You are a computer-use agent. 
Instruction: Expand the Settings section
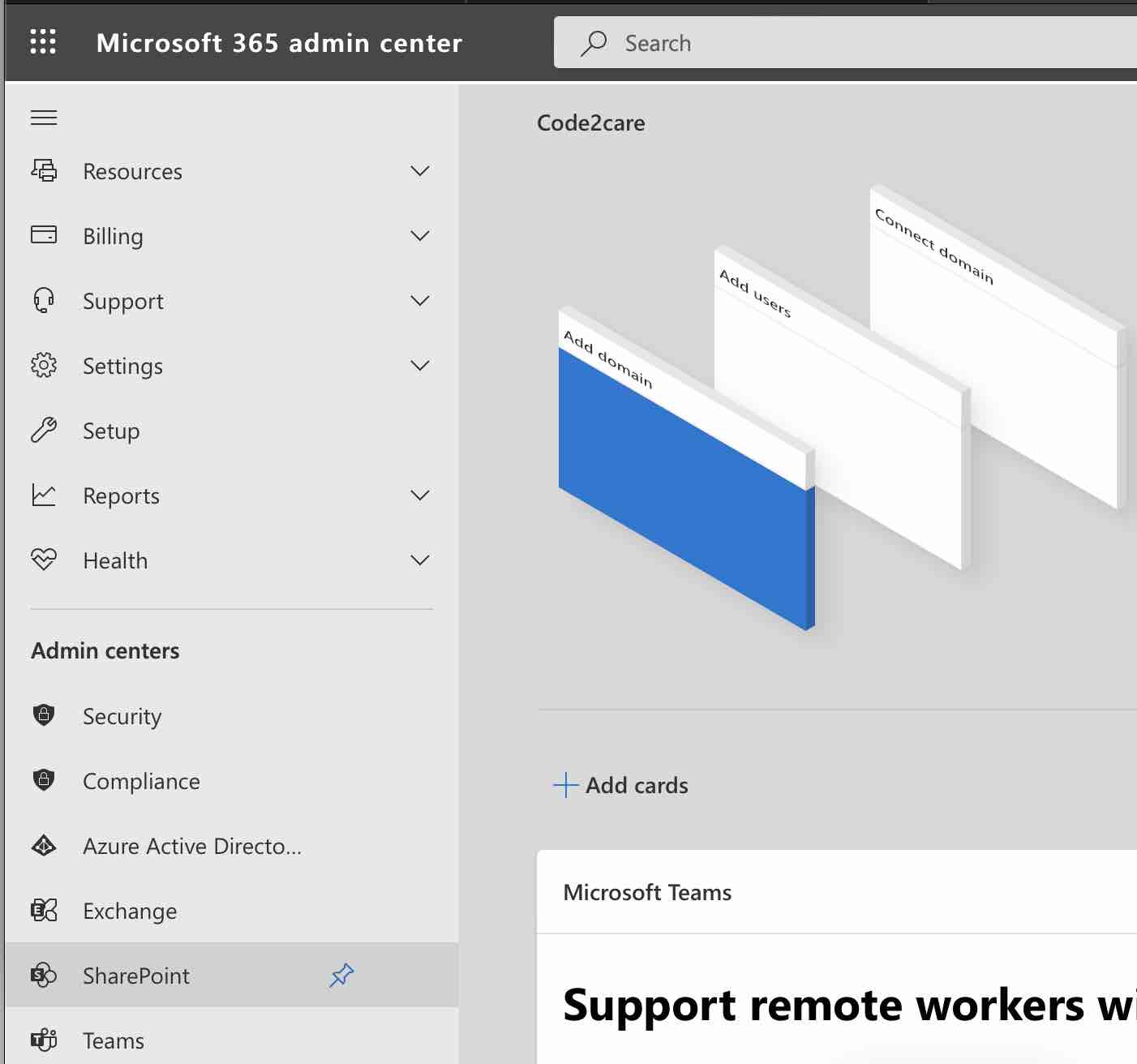(x=420, y=366)
